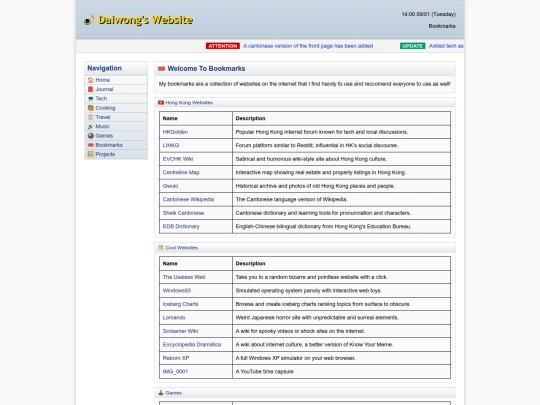Screen dimensions: 540x405
Task: Click the 'A YouTube time capsule' description
Action: point(264,372)
